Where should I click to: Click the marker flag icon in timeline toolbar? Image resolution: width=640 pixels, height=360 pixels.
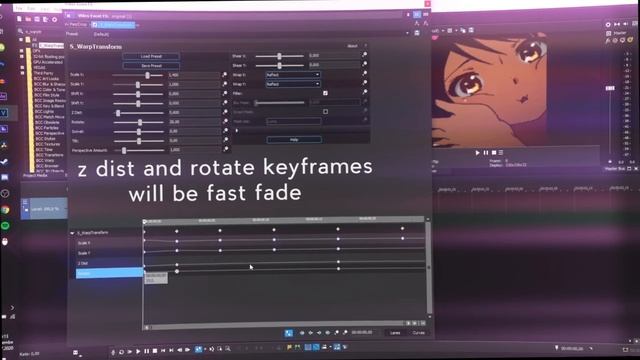coord(289,347)
